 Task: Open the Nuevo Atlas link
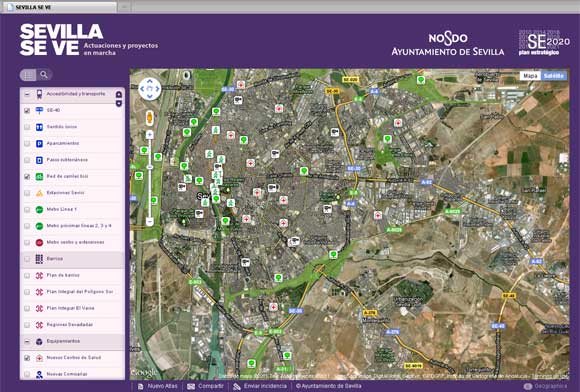tap(162, 386)
